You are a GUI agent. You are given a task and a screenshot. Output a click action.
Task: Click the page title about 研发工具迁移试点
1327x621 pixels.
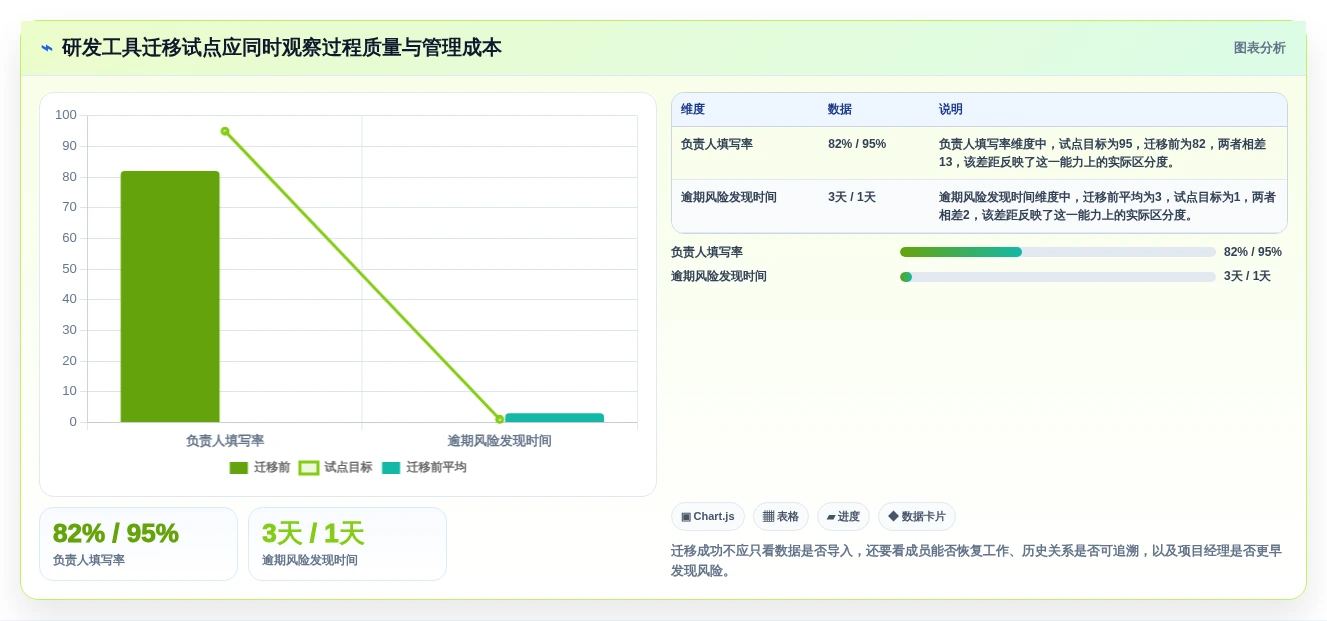[282, 48]
